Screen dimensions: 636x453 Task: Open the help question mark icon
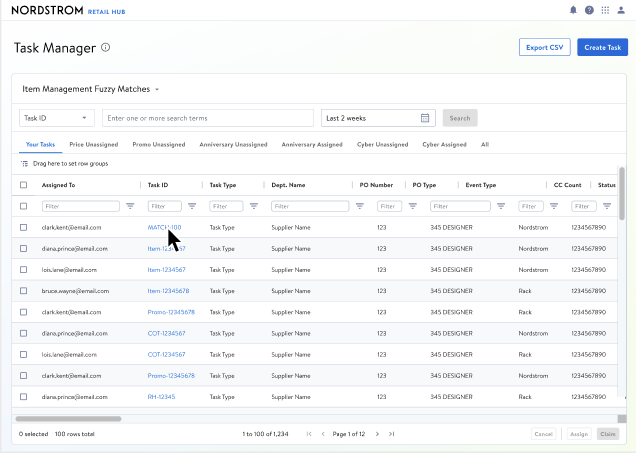click(589, 10)
